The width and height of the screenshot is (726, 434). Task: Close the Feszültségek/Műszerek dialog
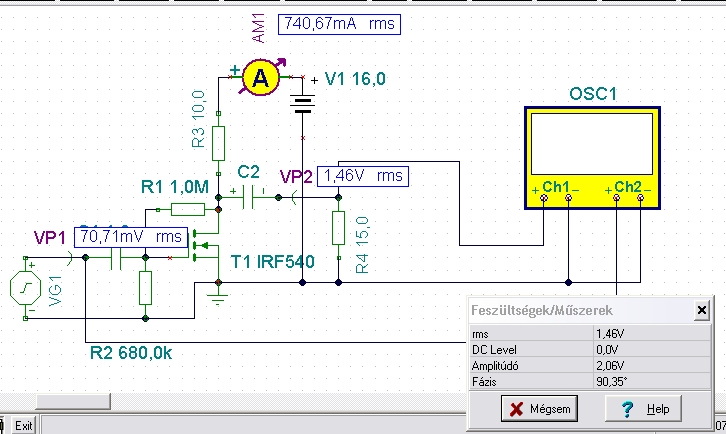pyautogui.click(x=701, y=310)
